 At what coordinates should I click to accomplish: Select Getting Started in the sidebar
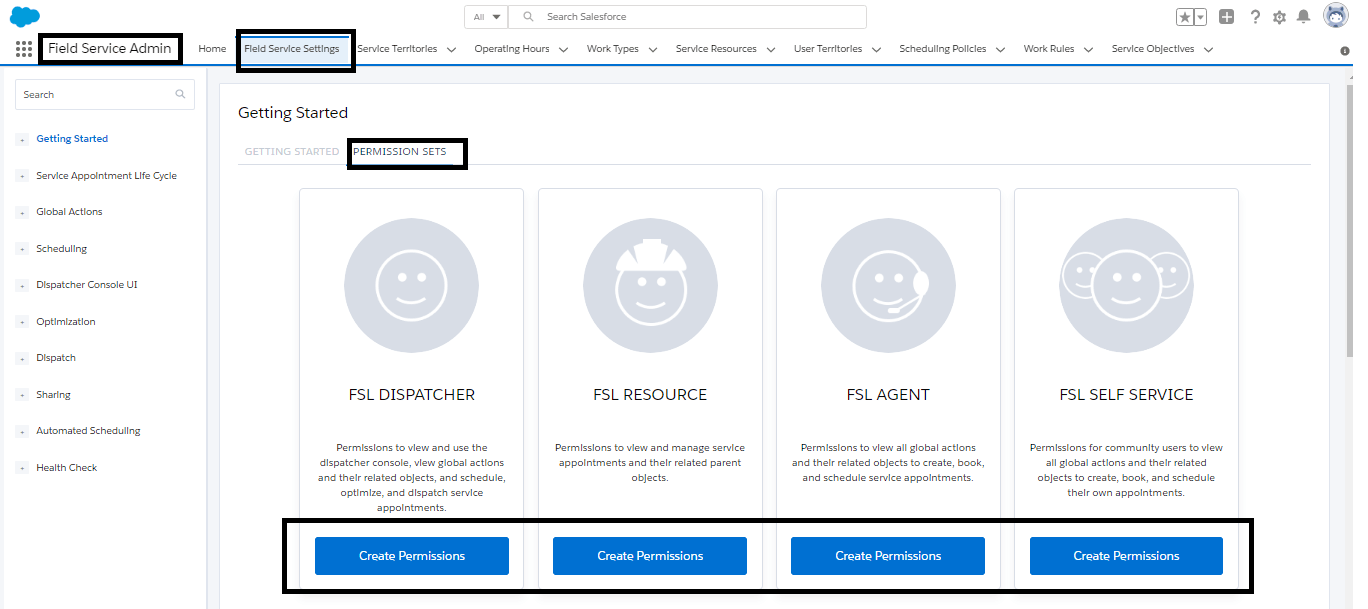[x=72, y=139]
